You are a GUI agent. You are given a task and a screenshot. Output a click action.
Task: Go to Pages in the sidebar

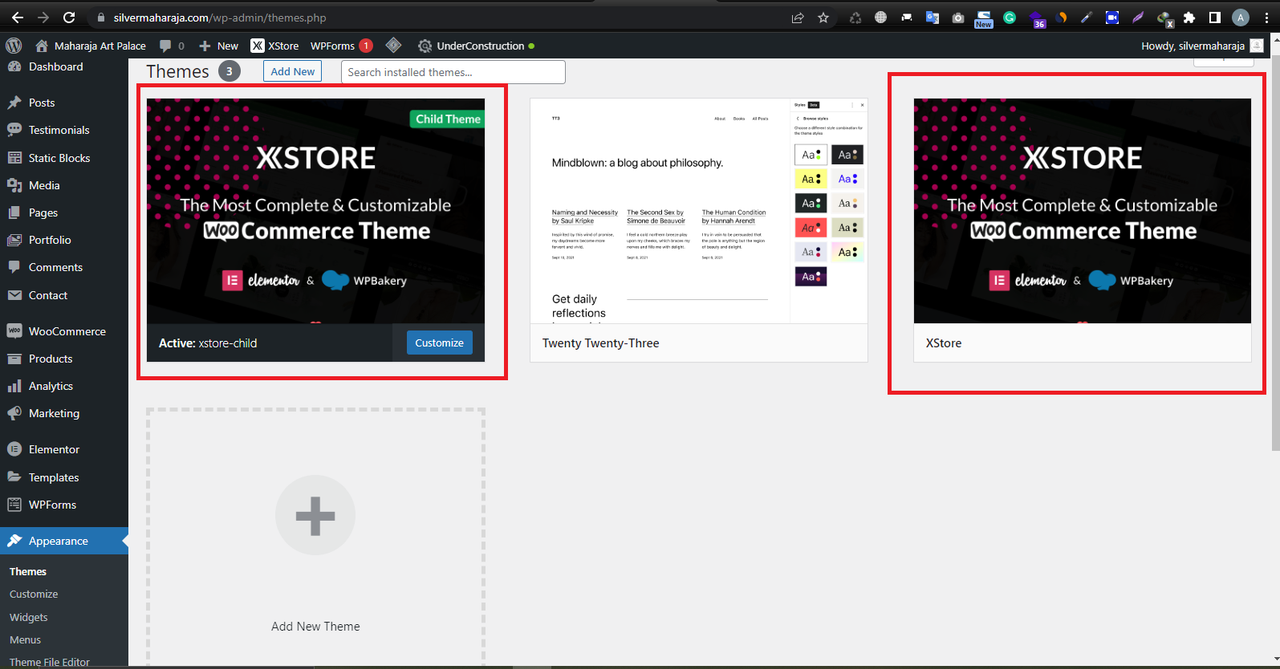click(43, 212)
